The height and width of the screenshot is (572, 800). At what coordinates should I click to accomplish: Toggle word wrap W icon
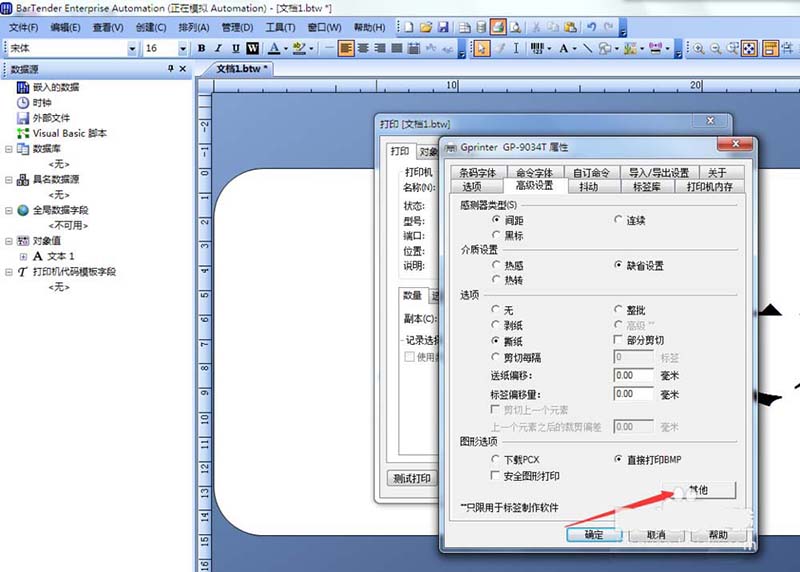click(x=253, y=48)
